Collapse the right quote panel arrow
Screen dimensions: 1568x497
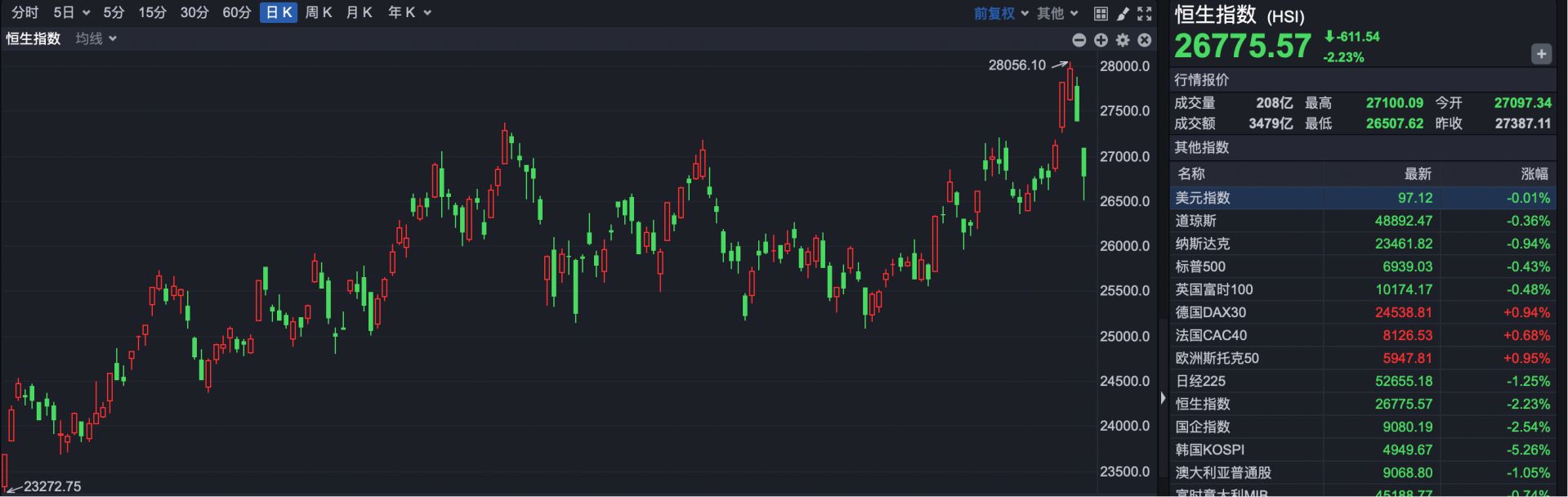(1163, 398)
